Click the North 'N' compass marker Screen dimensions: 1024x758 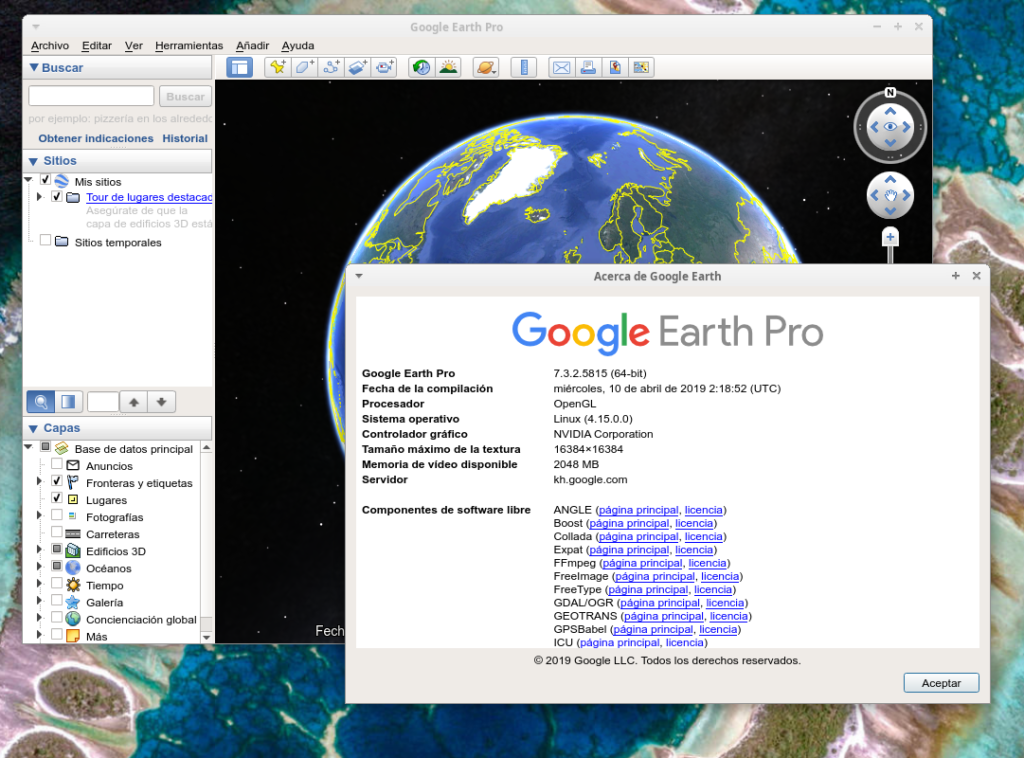pos(890,93)
